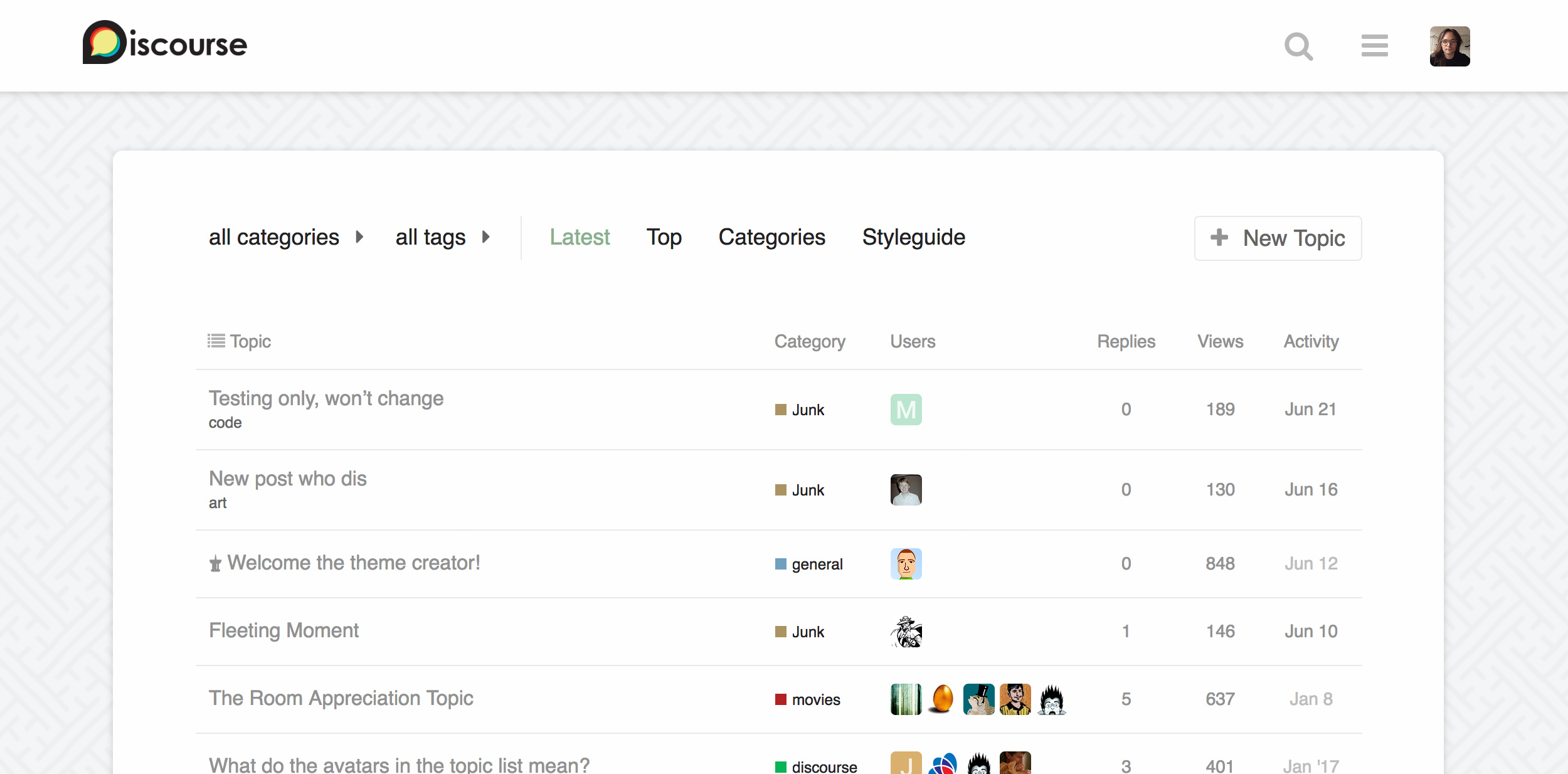Click the green M user avatar
This screenshot has height=774, width=1568.
coord(906,410)
